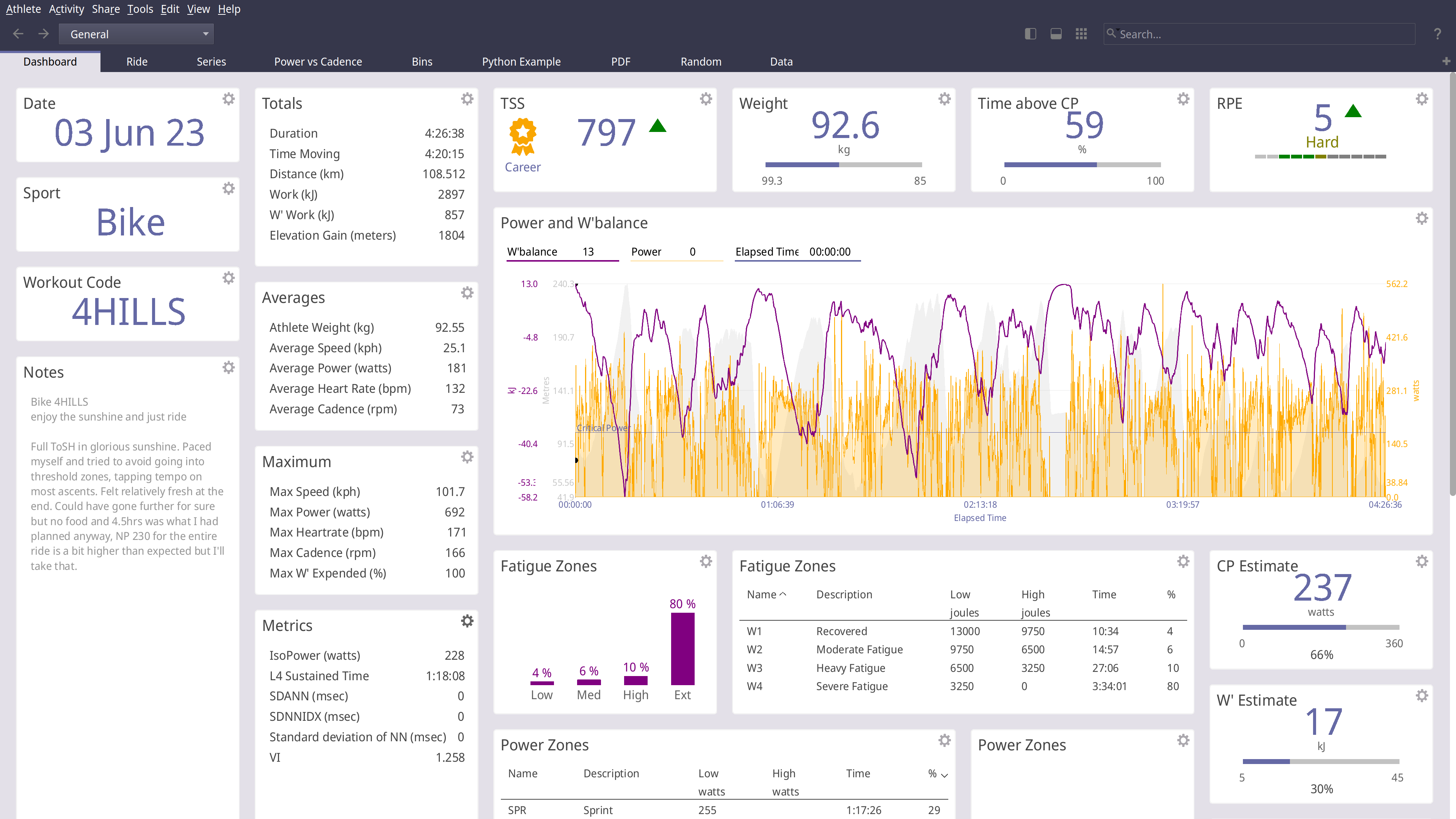Open the Activity menu
Image resolution: width=1456 pixels, height=819 pixels.
point(66,9)
